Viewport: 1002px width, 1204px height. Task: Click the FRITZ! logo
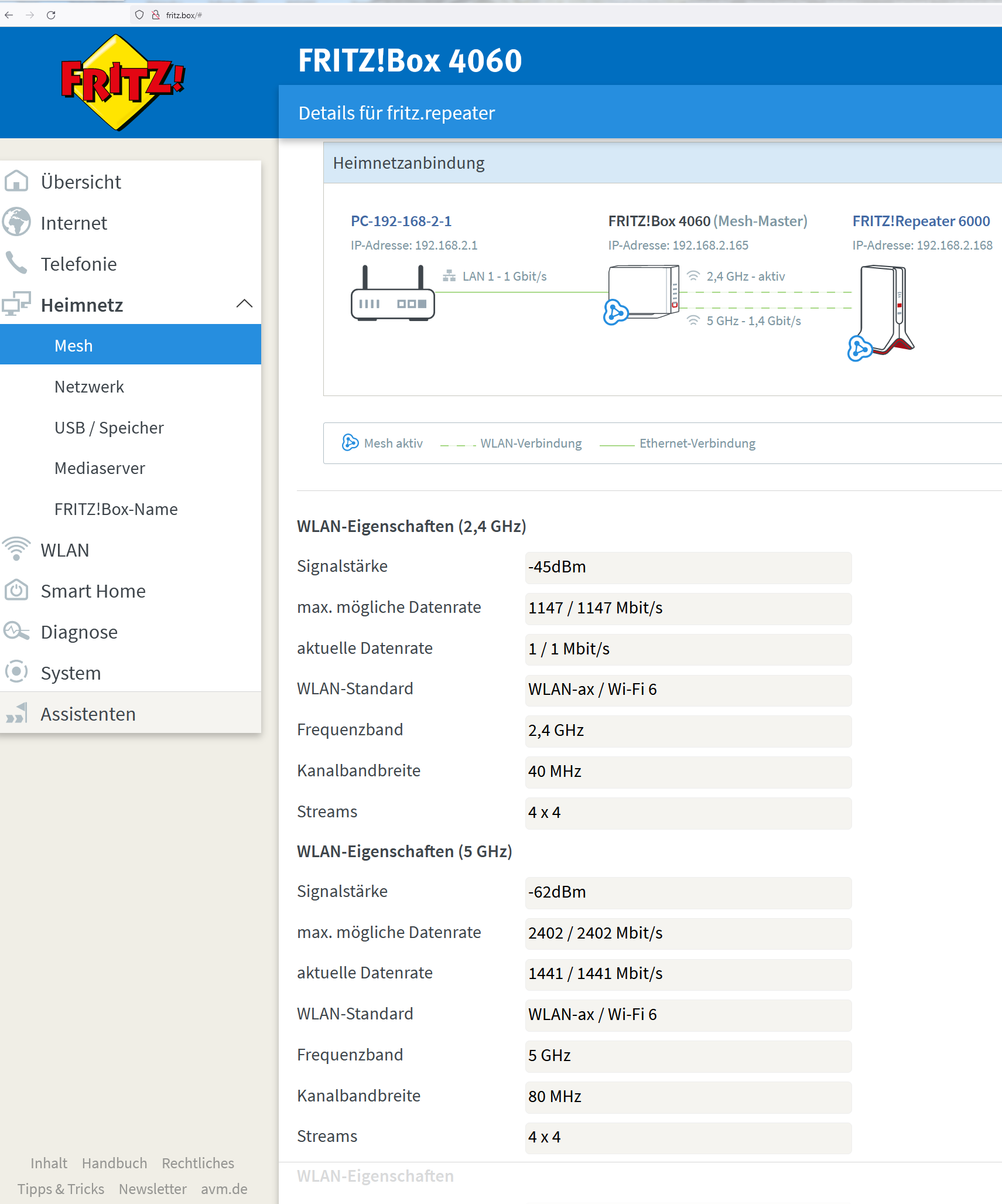[x=122, y=82]
